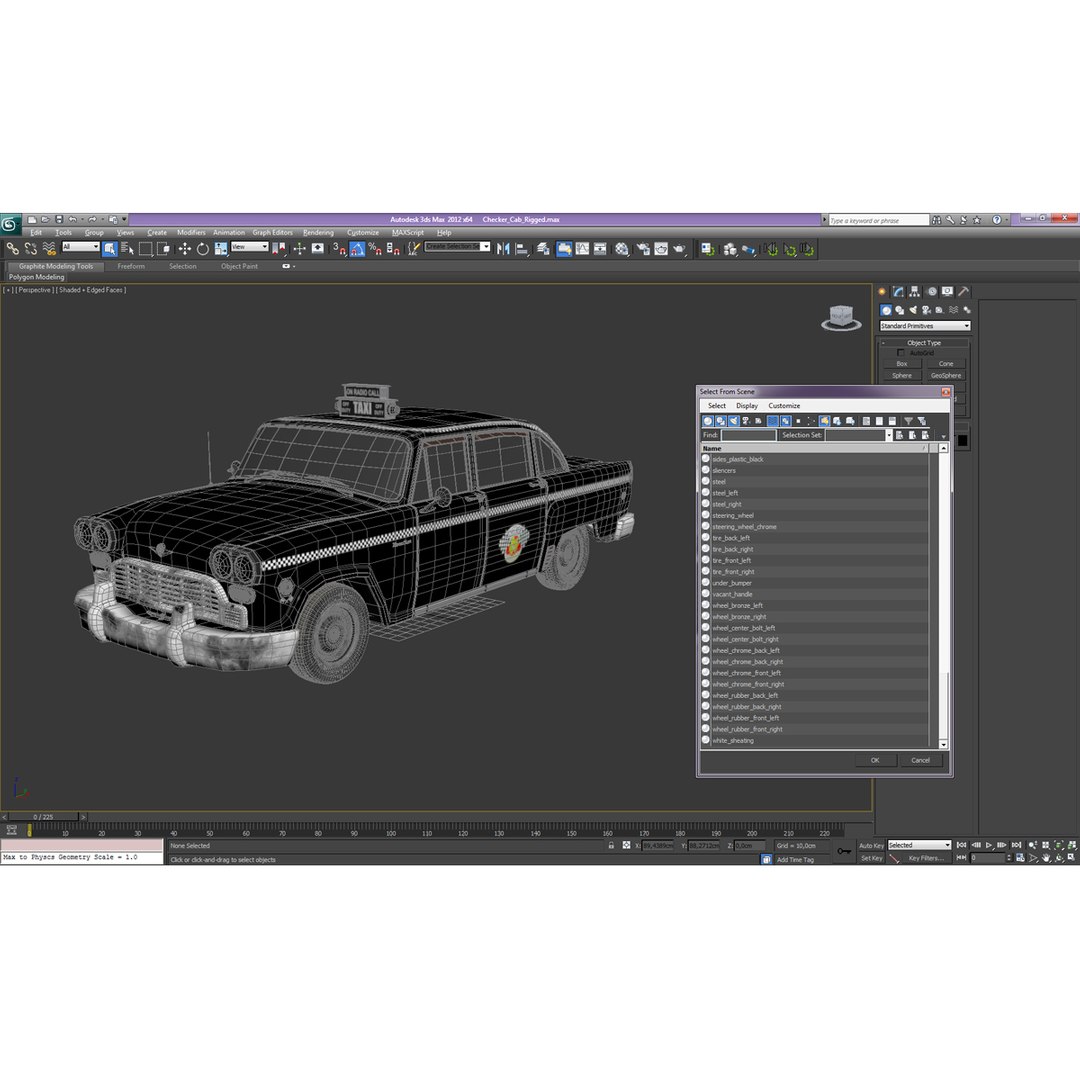Activate the Select Object tool
The width and height of the screenshot is (1080, 1080).
pos(110,249)
